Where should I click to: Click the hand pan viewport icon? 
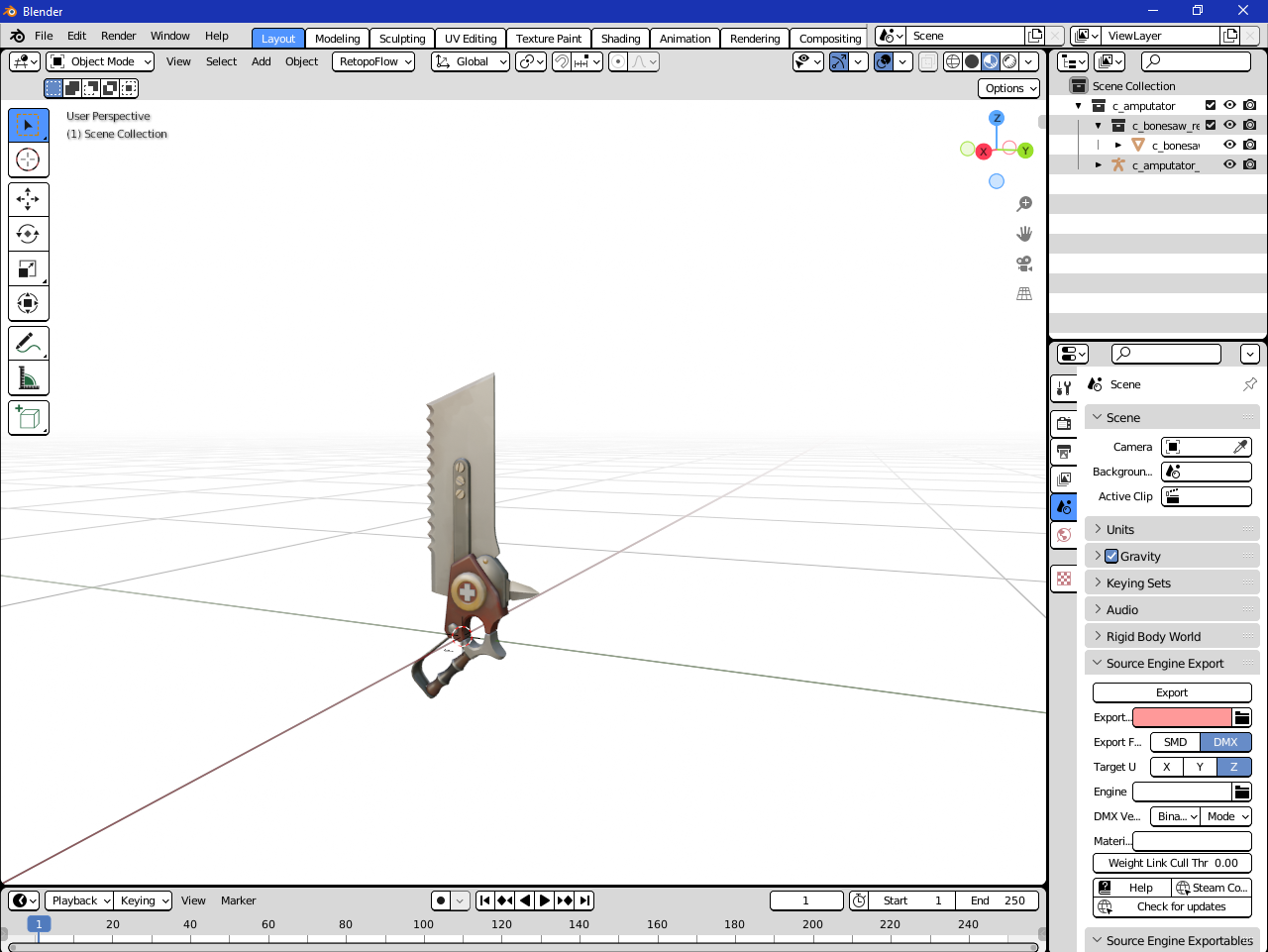coord(1024,234)
